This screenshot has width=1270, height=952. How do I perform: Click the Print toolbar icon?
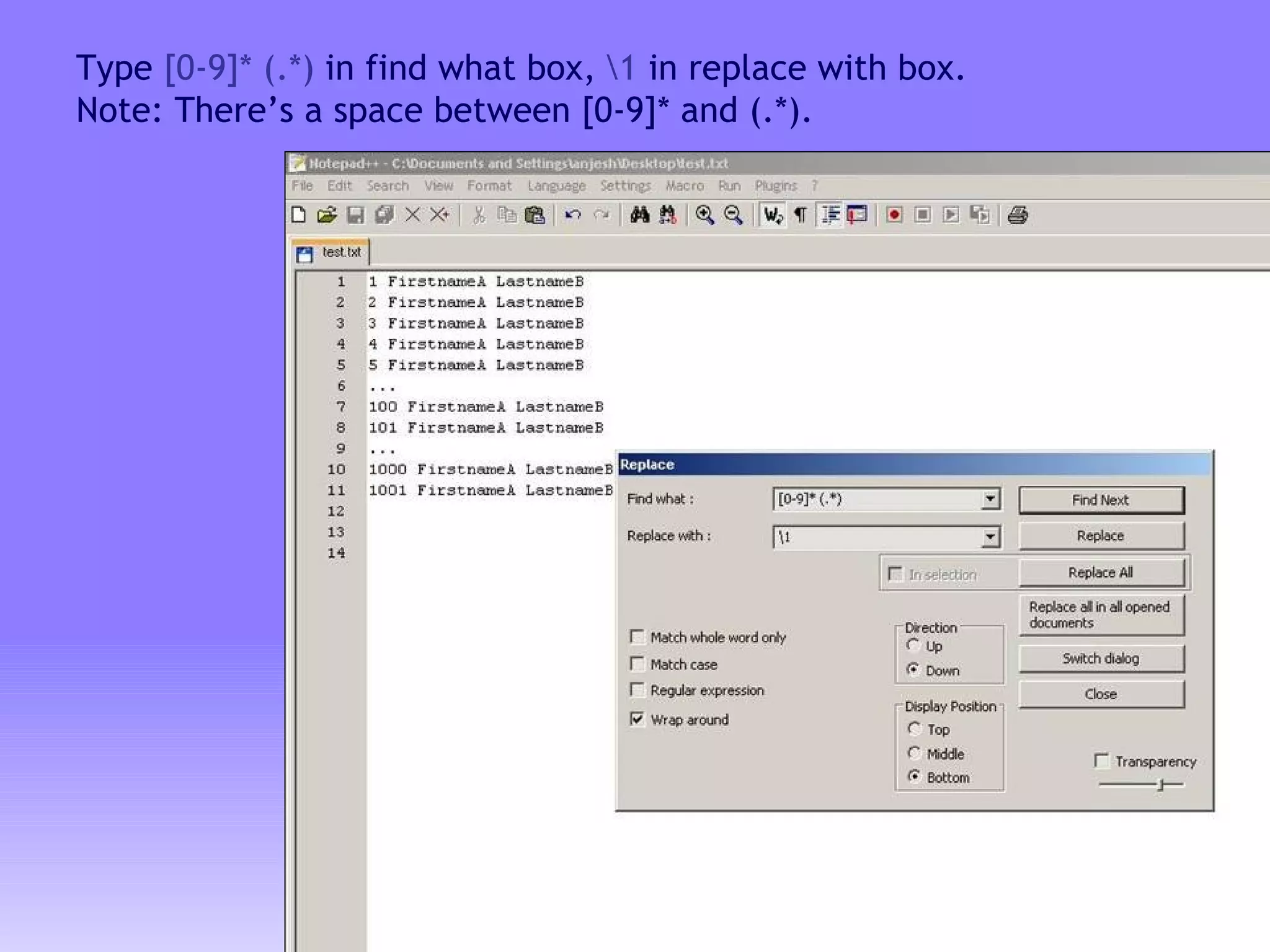click(x=1018, y=215)
